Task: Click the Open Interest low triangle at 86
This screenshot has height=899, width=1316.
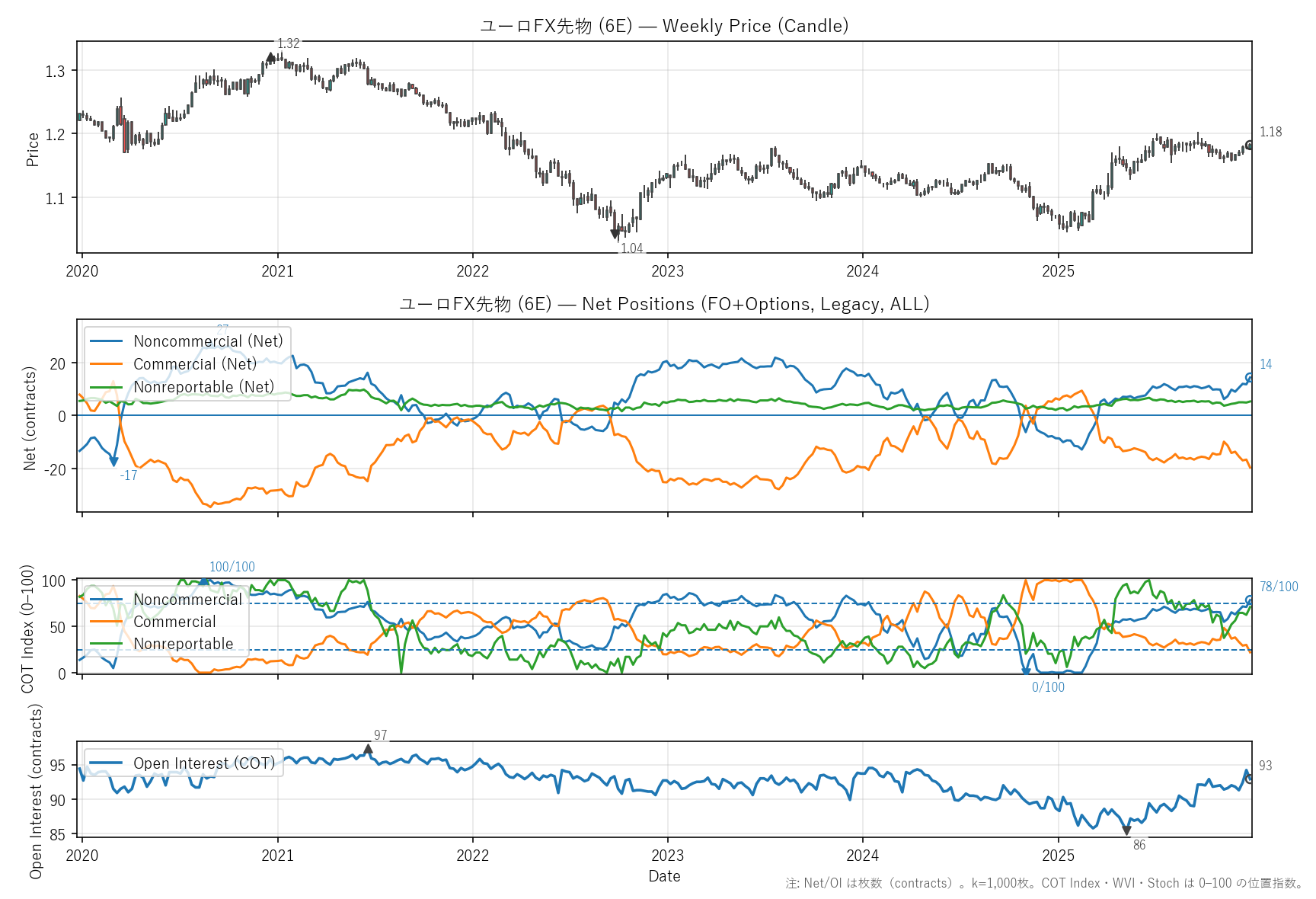Action: (1126, 830)
